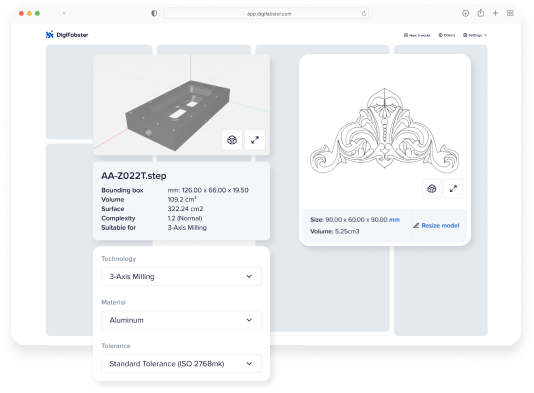The height and width of the screenshot is (393, 534).
Task: Click the AA-Z022T.step file name
Action: pos(134,176)
